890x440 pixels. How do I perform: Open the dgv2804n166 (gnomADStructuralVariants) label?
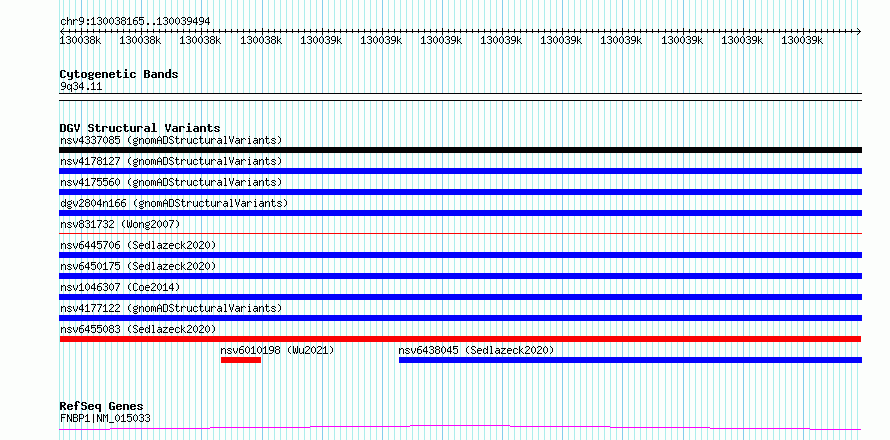click(174, 203)
